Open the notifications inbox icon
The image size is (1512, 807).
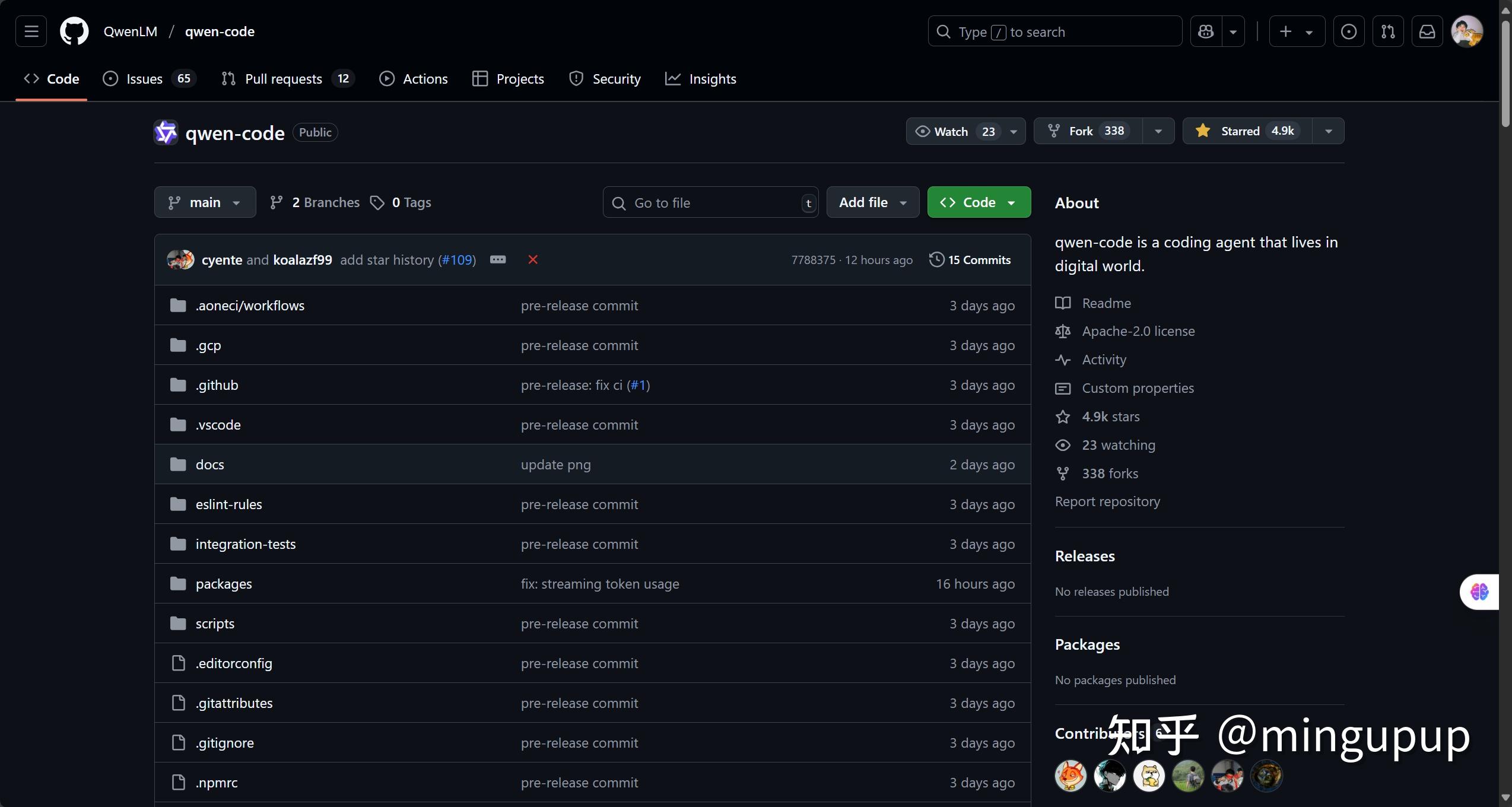(1427, 31)
